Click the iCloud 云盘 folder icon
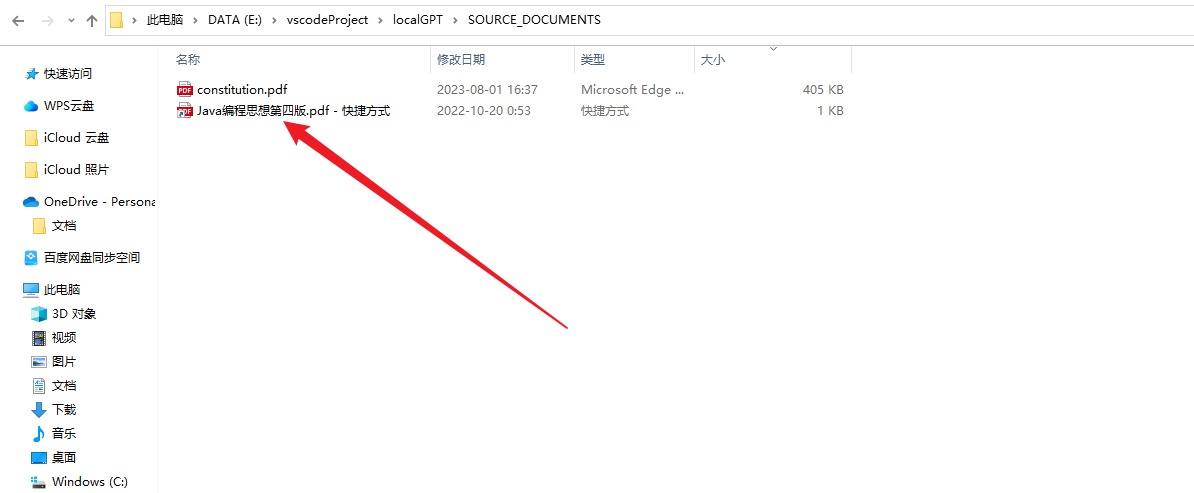The width and height of the screenshot is (1194, 493). tap(31, 138)
